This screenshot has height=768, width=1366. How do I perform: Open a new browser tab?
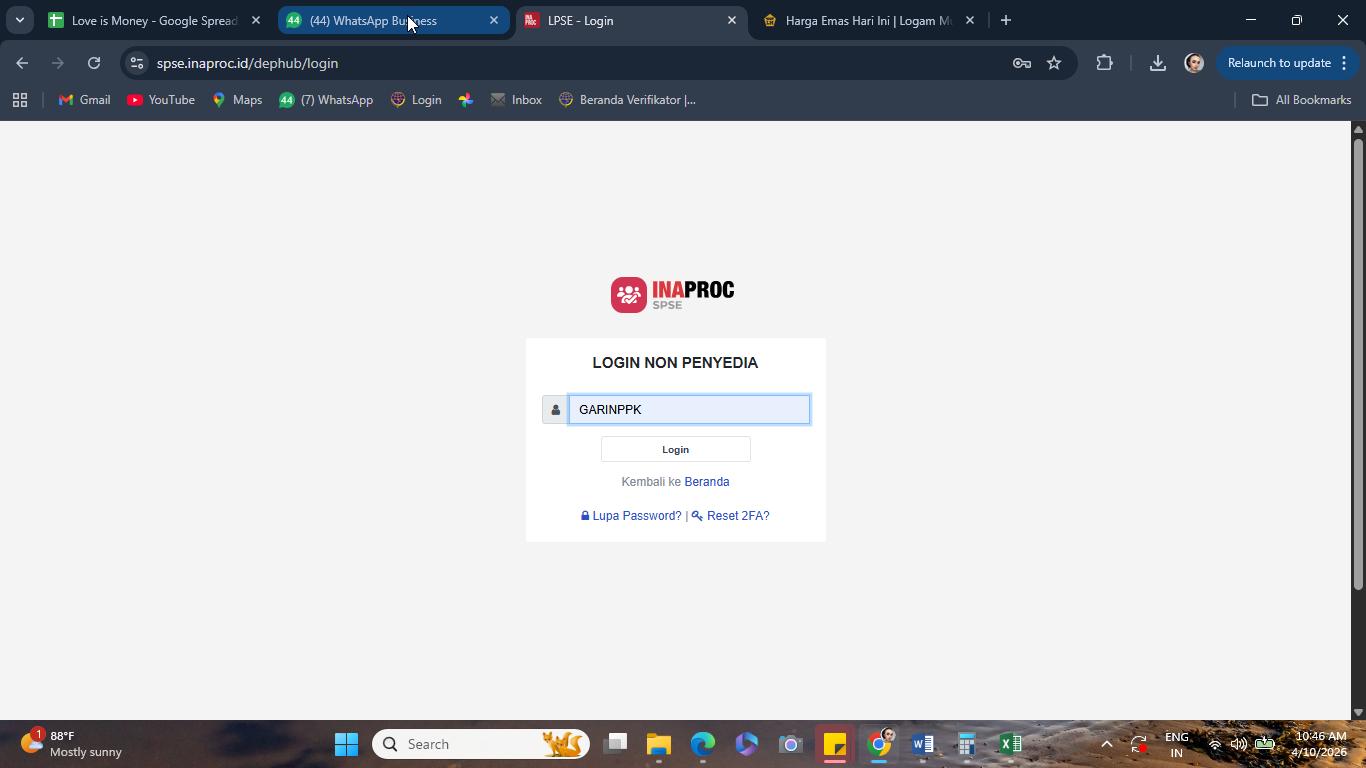[1006, 20]
